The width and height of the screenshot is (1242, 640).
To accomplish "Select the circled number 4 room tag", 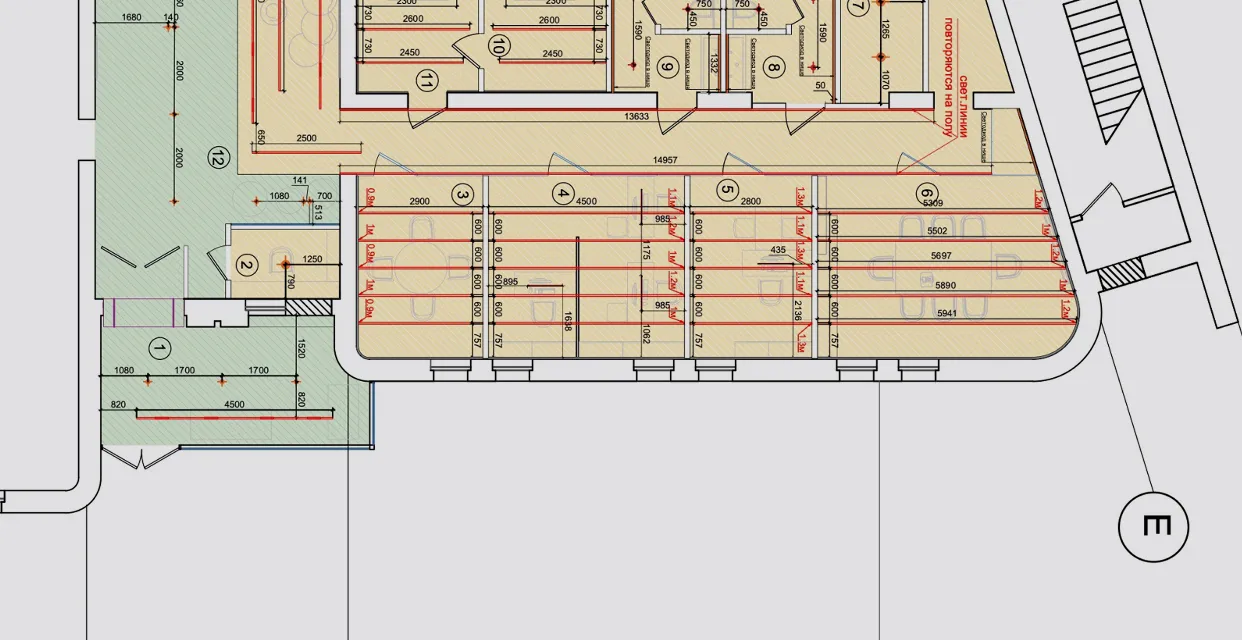I will click(564, 193).
